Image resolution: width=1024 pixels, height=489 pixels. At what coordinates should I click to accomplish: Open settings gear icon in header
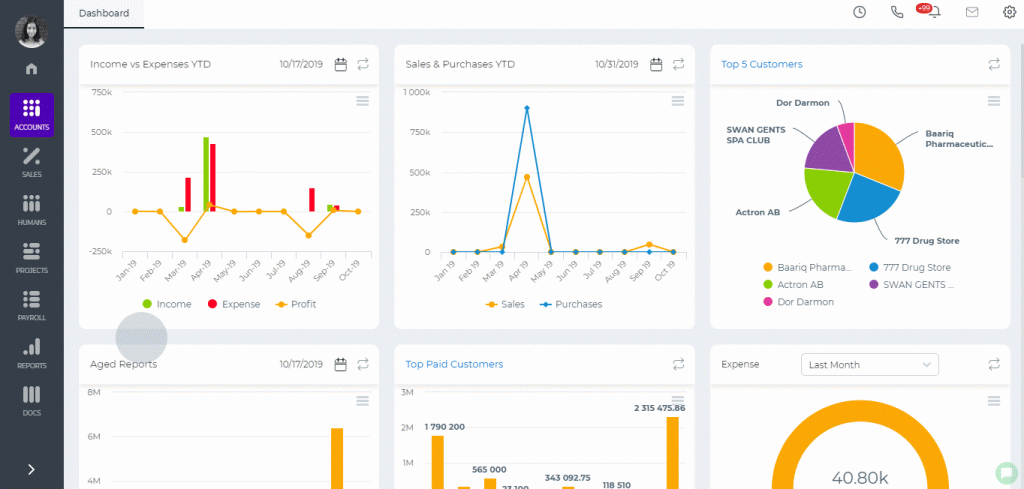tap(1010, 12)
